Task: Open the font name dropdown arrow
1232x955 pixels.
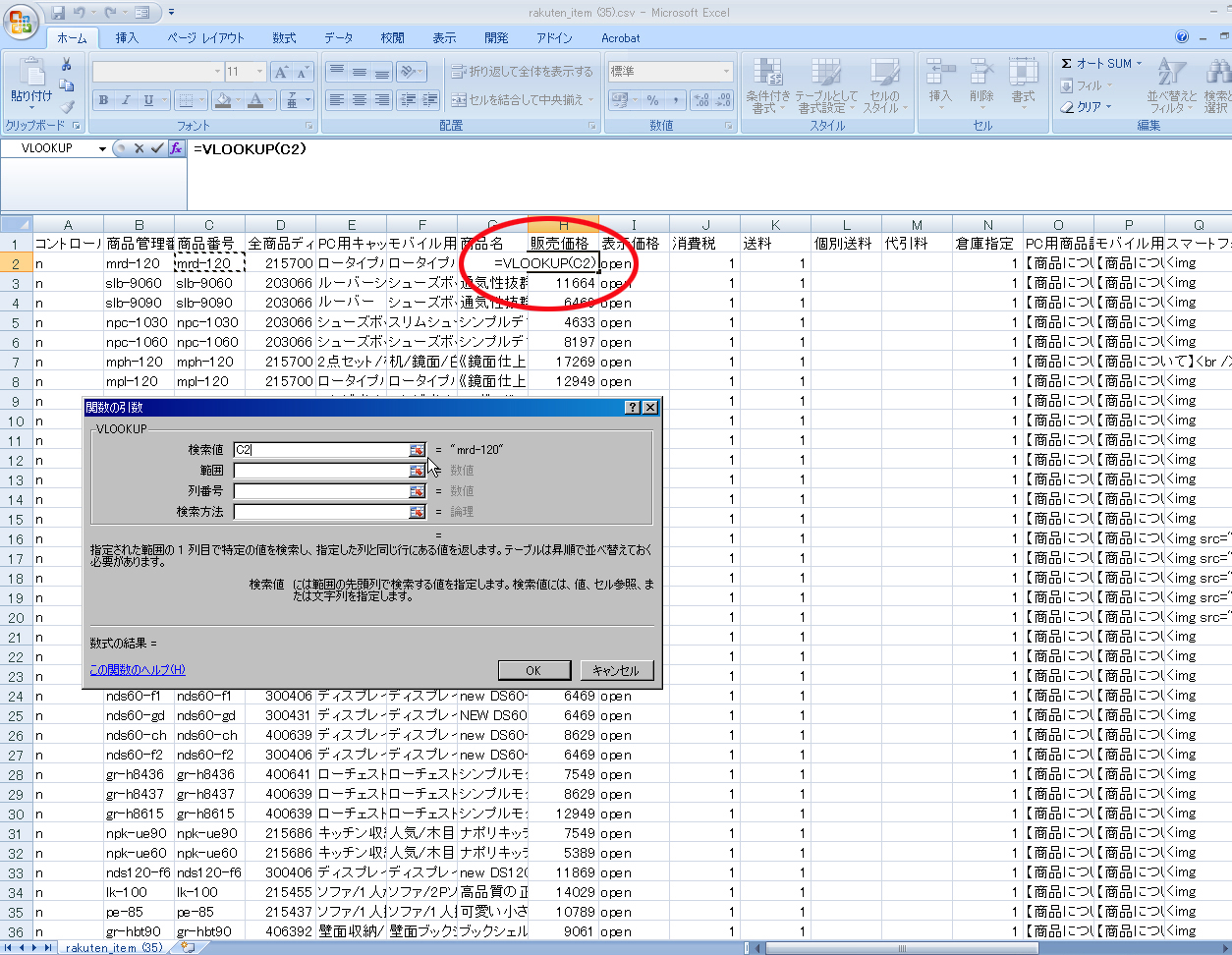Action: (x=217, y=72)
